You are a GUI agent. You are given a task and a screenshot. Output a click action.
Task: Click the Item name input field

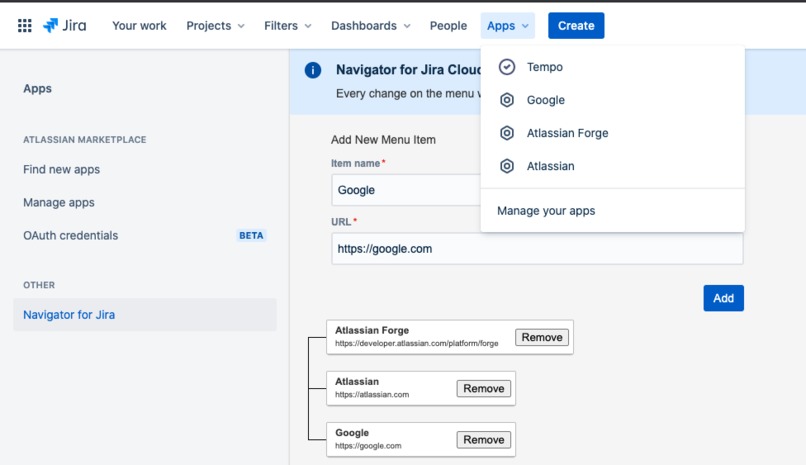point(406,190)
